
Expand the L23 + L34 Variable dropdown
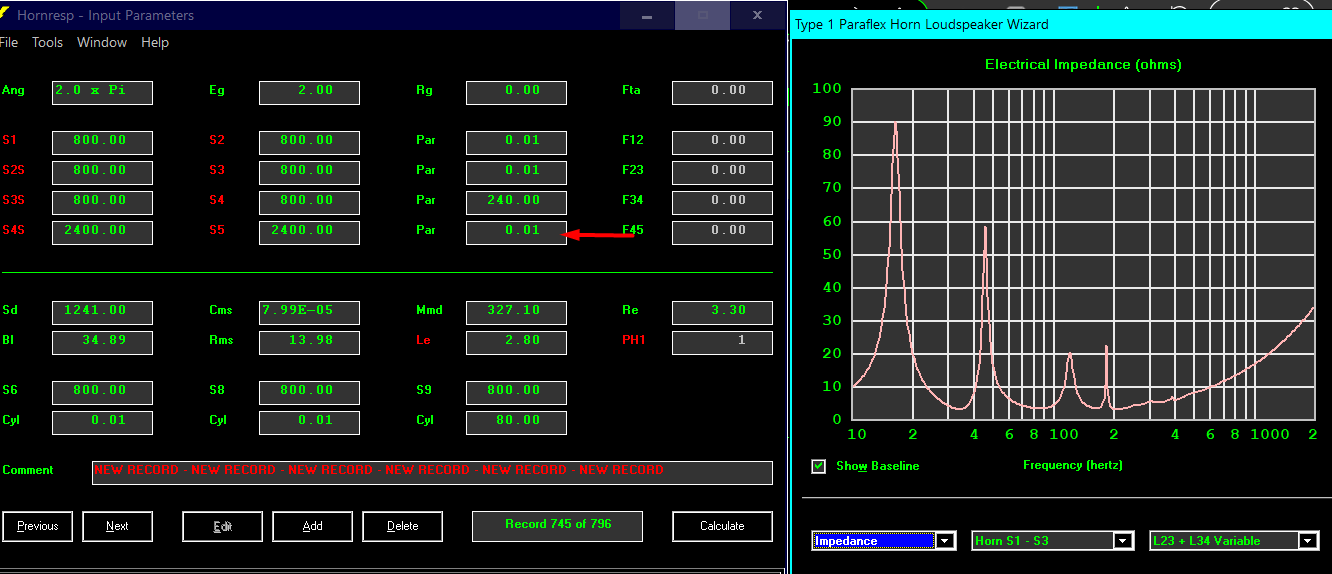pos(1308,541)
